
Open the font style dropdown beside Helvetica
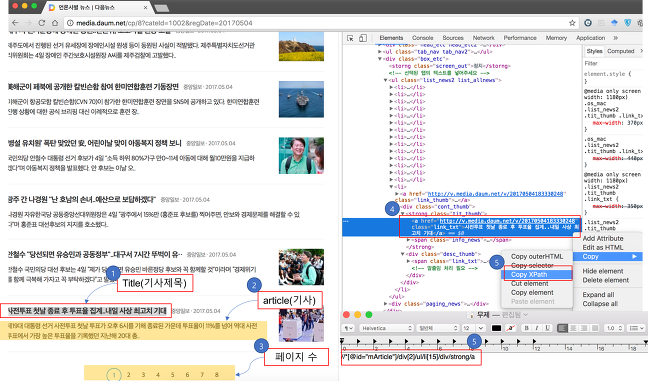[438, 328]
